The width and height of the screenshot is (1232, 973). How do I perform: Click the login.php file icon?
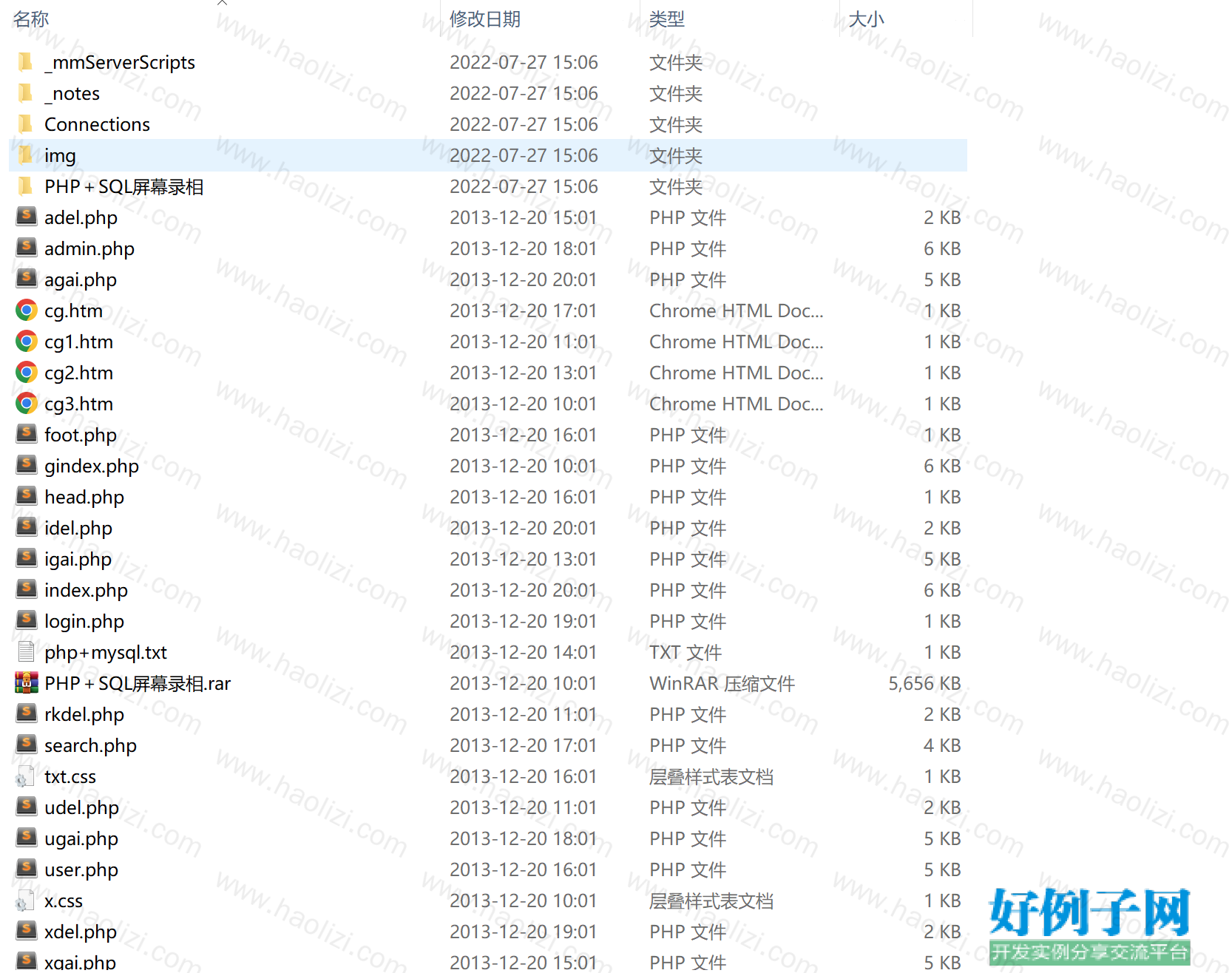pos(27,620)
